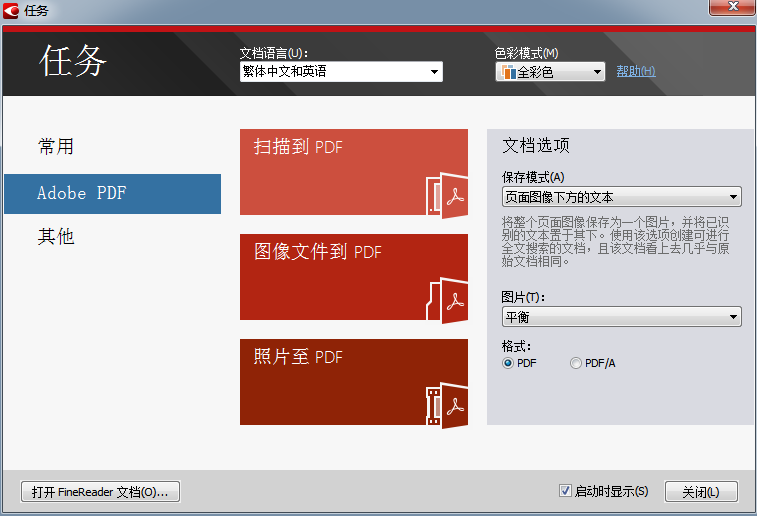
Task: Click the scanner PDF icon on 扫描到 PDF tile
Action: pyautogui.click(x=447, y=195)
